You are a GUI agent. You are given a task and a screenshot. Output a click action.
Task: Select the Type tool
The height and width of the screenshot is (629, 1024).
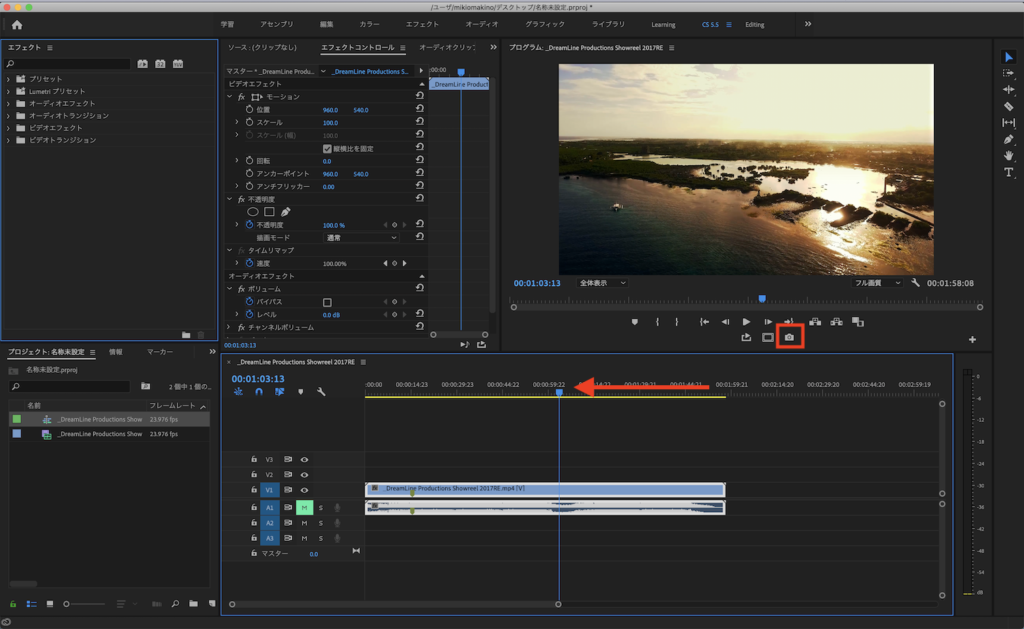[1008, 172]
